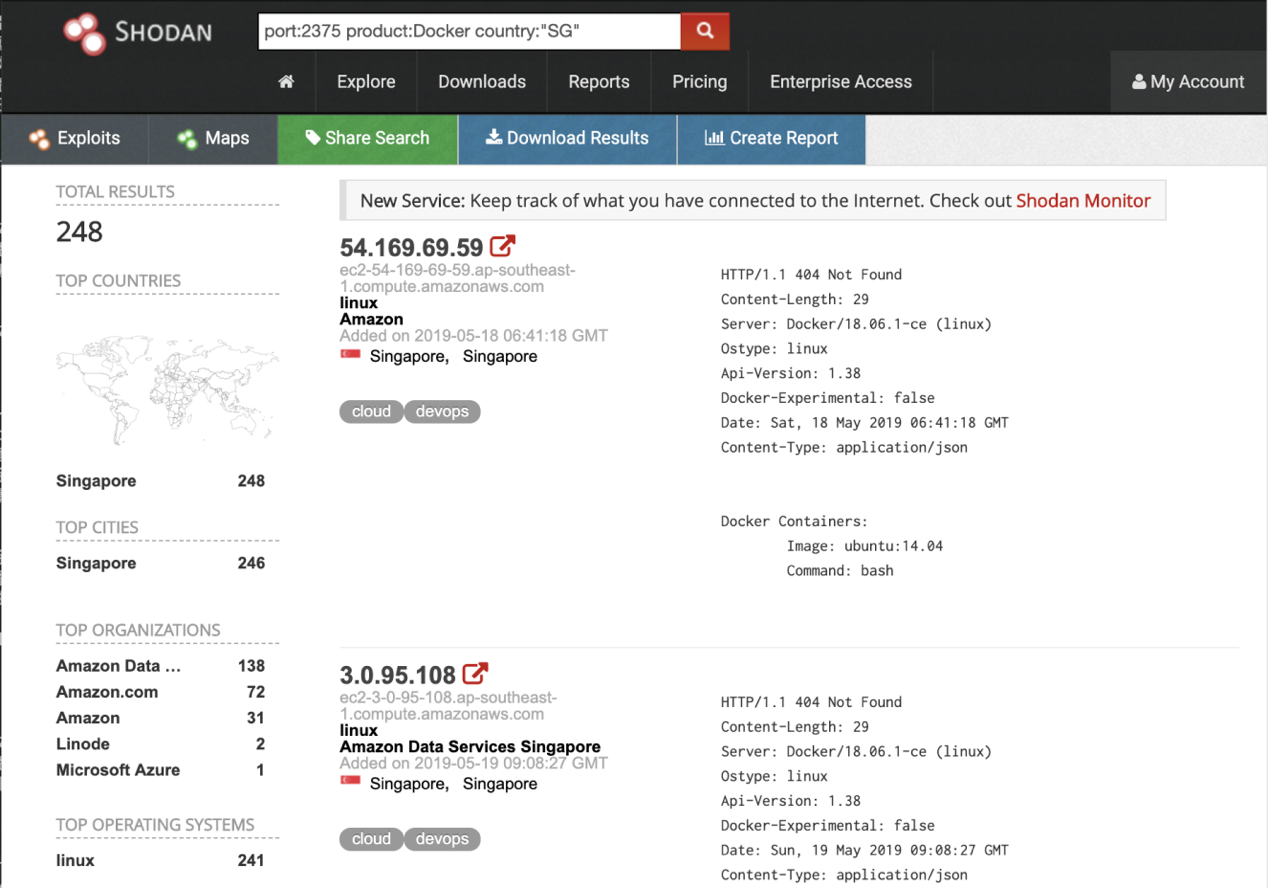Open external link icon for 54.169.69.59

[x=503, y=245]
